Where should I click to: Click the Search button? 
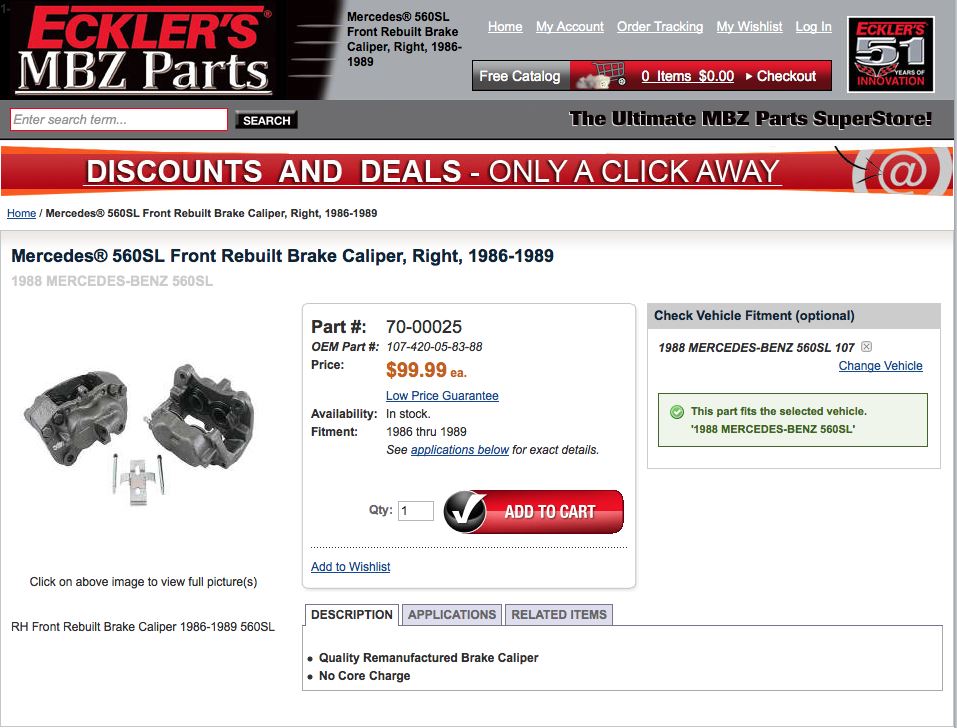(x=267, y=120)
